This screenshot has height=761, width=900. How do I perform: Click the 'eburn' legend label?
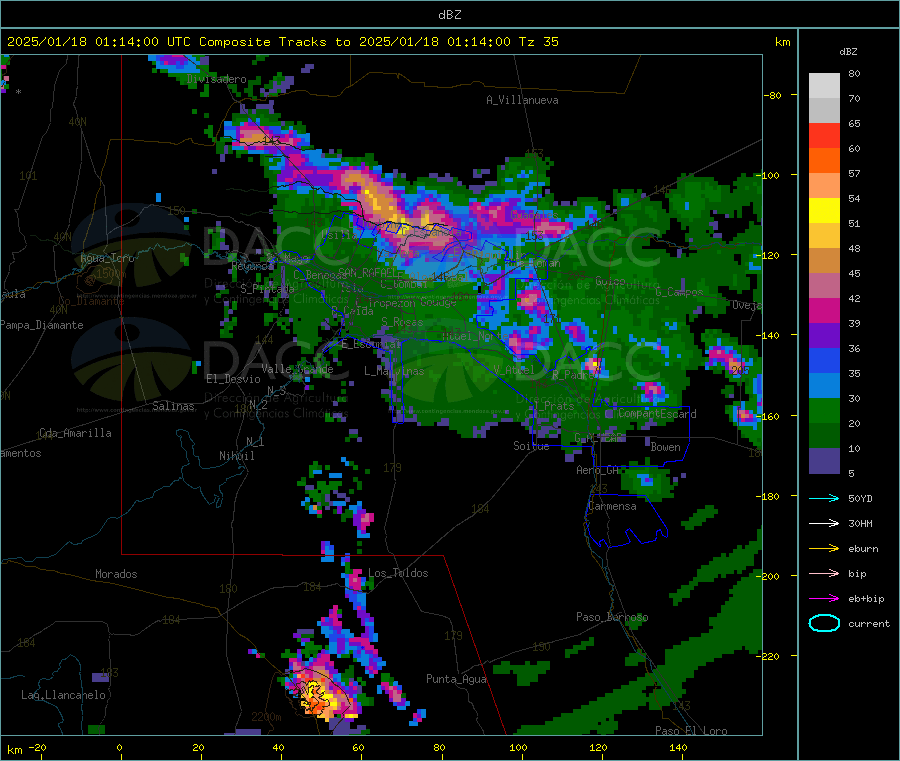pos(863,549)
